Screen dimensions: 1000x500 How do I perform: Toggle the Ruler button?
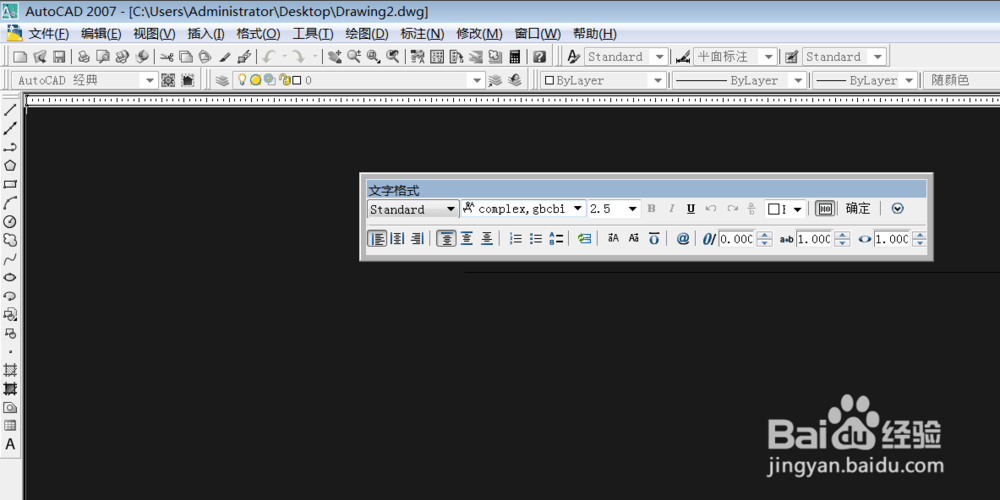click(825, 209)
